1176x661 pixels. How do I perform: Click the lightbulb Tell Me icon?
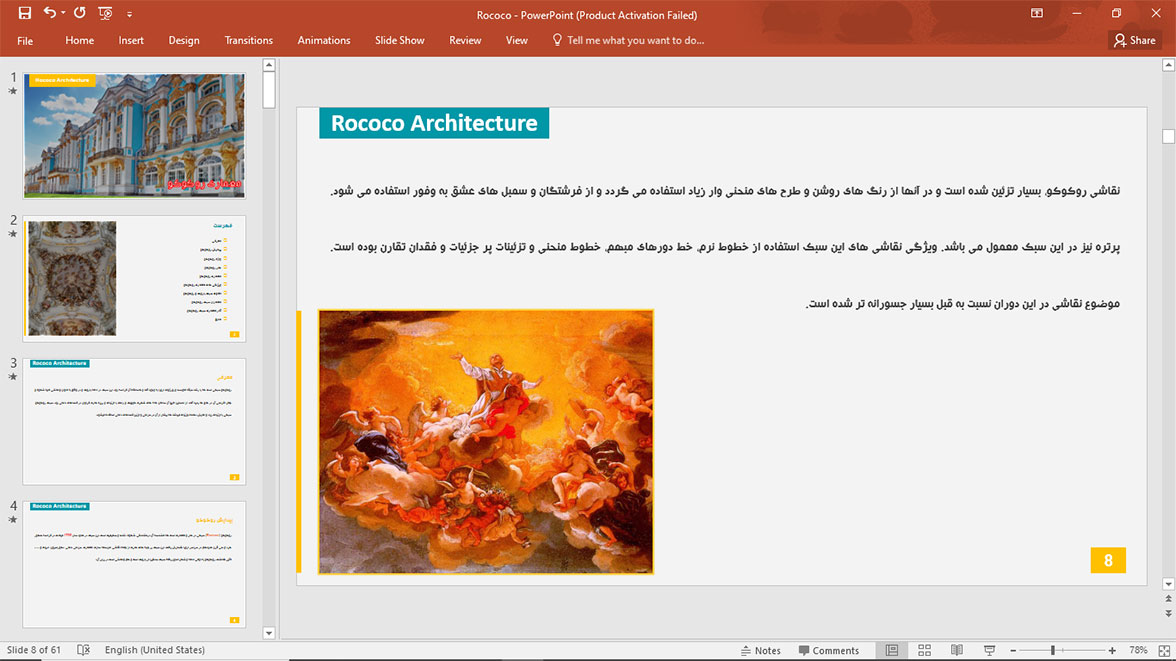click(556, 40)
